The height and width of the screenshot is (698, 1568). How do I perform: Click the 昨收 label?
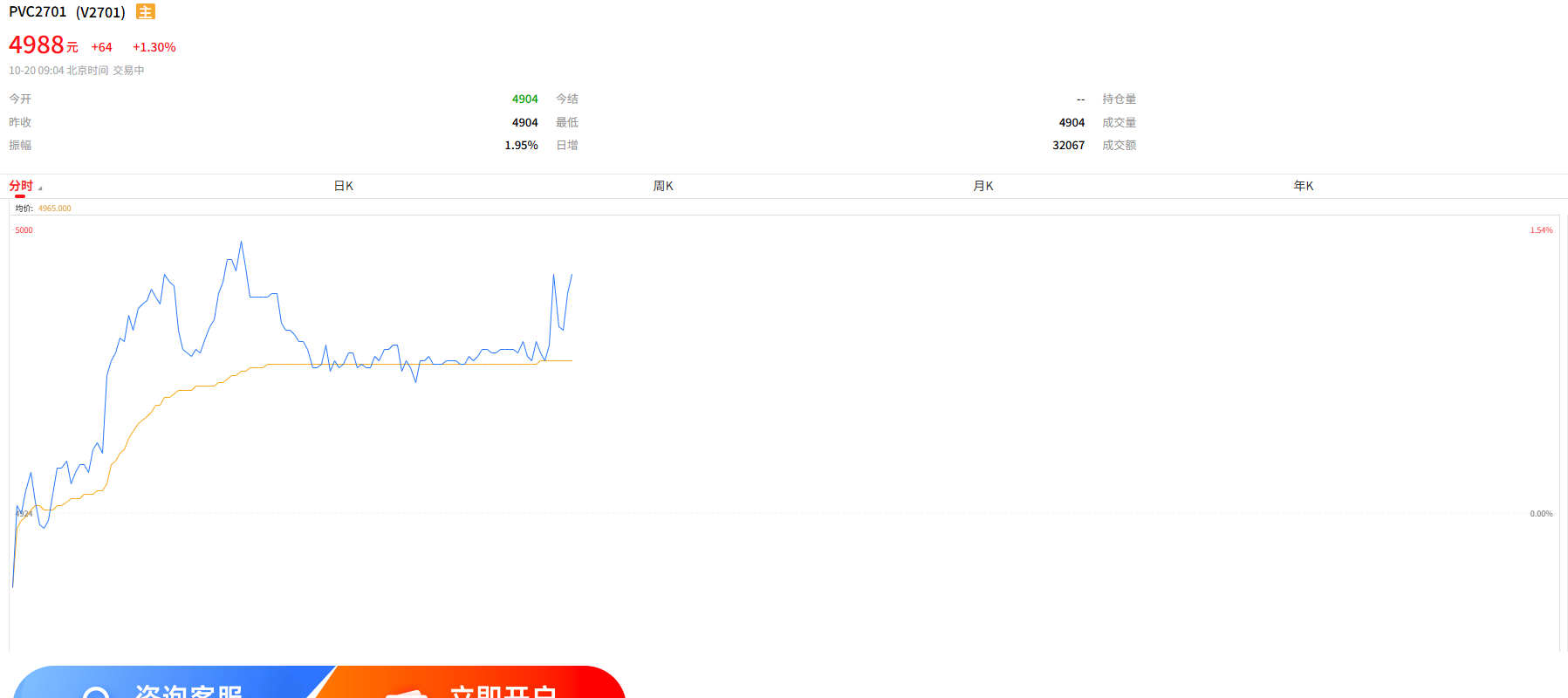(x=20, y=123)
